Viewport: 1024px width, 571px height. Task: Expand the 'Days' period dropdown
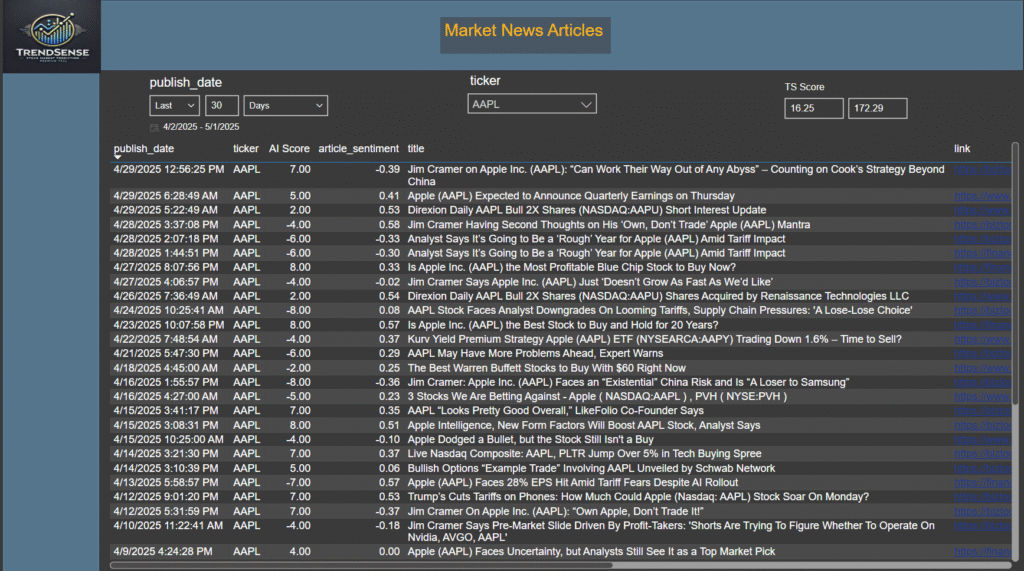pyautogui.click(x=285, y=105)
